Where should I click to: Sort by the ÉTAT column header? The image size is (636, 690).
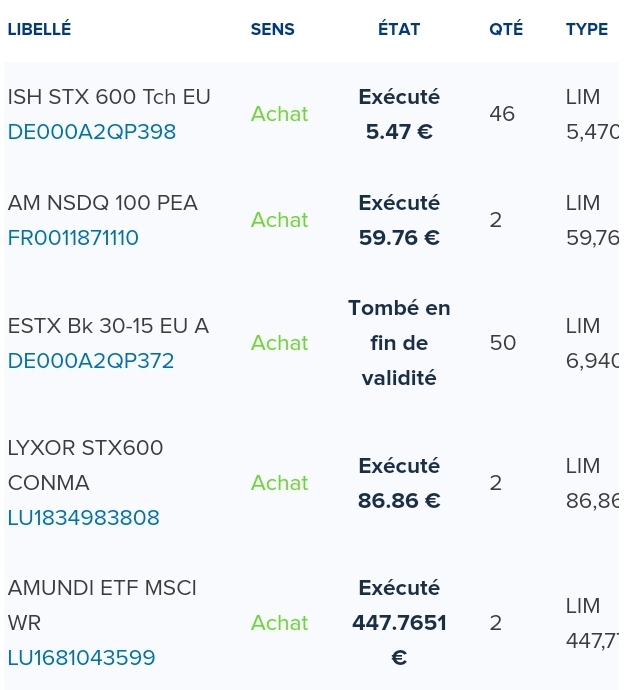pyautogui.click(x=399, y=29)
